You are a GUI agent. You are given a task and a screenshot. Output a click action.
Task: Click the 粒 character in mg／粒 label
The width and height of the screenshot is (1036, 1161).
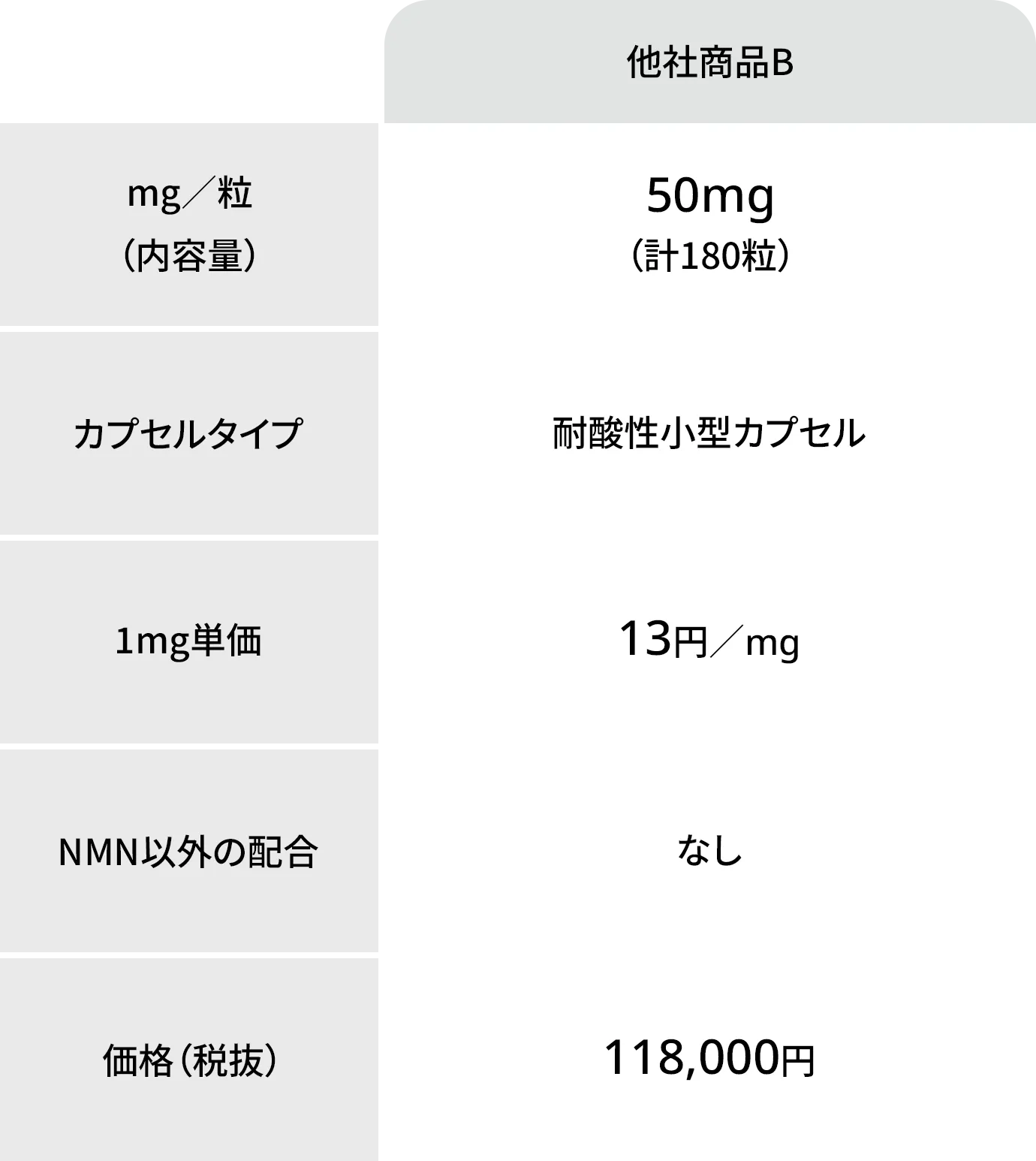coord(234,195)
